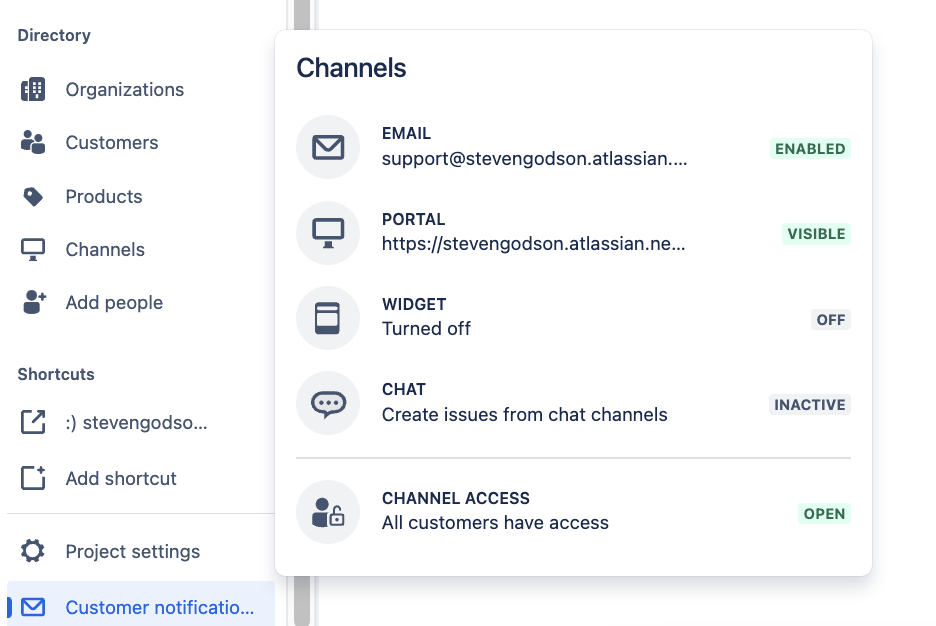Click the Widget device icon
Image resolution: width=936 pixels, height=626 pixels.
tap(328, 317)
